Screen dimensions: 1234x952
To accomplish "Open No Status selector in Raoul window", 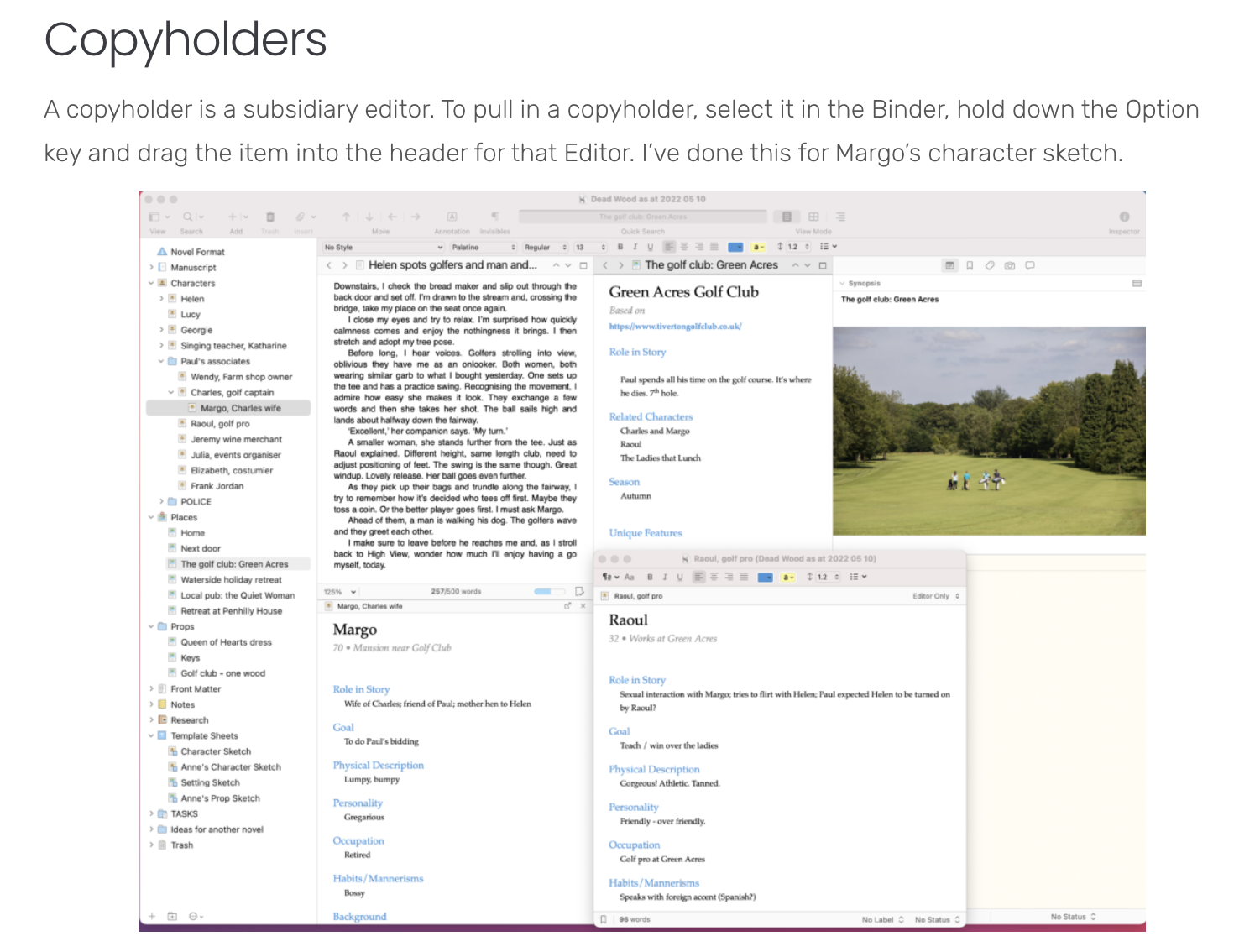I will tap(937, 920).
